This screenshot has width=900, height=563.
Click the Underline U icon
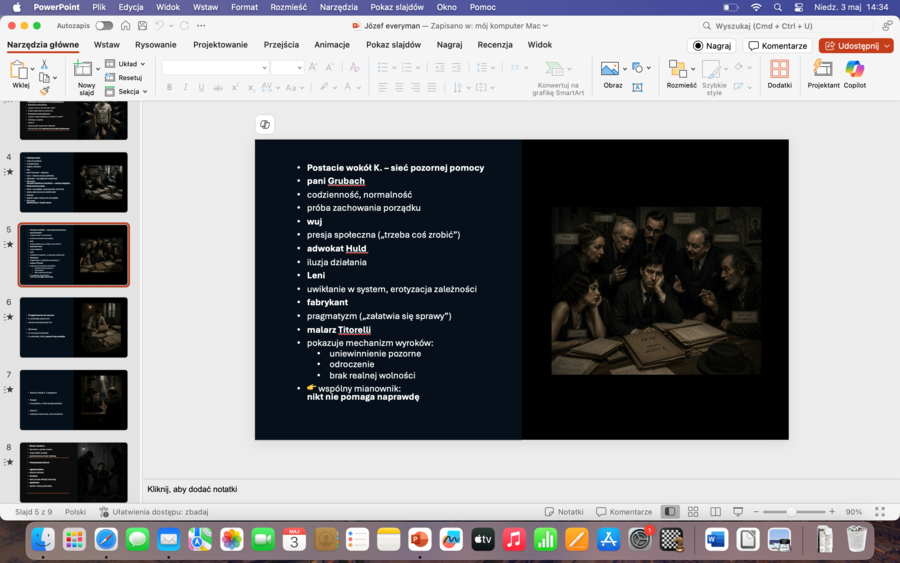point(201,87)
